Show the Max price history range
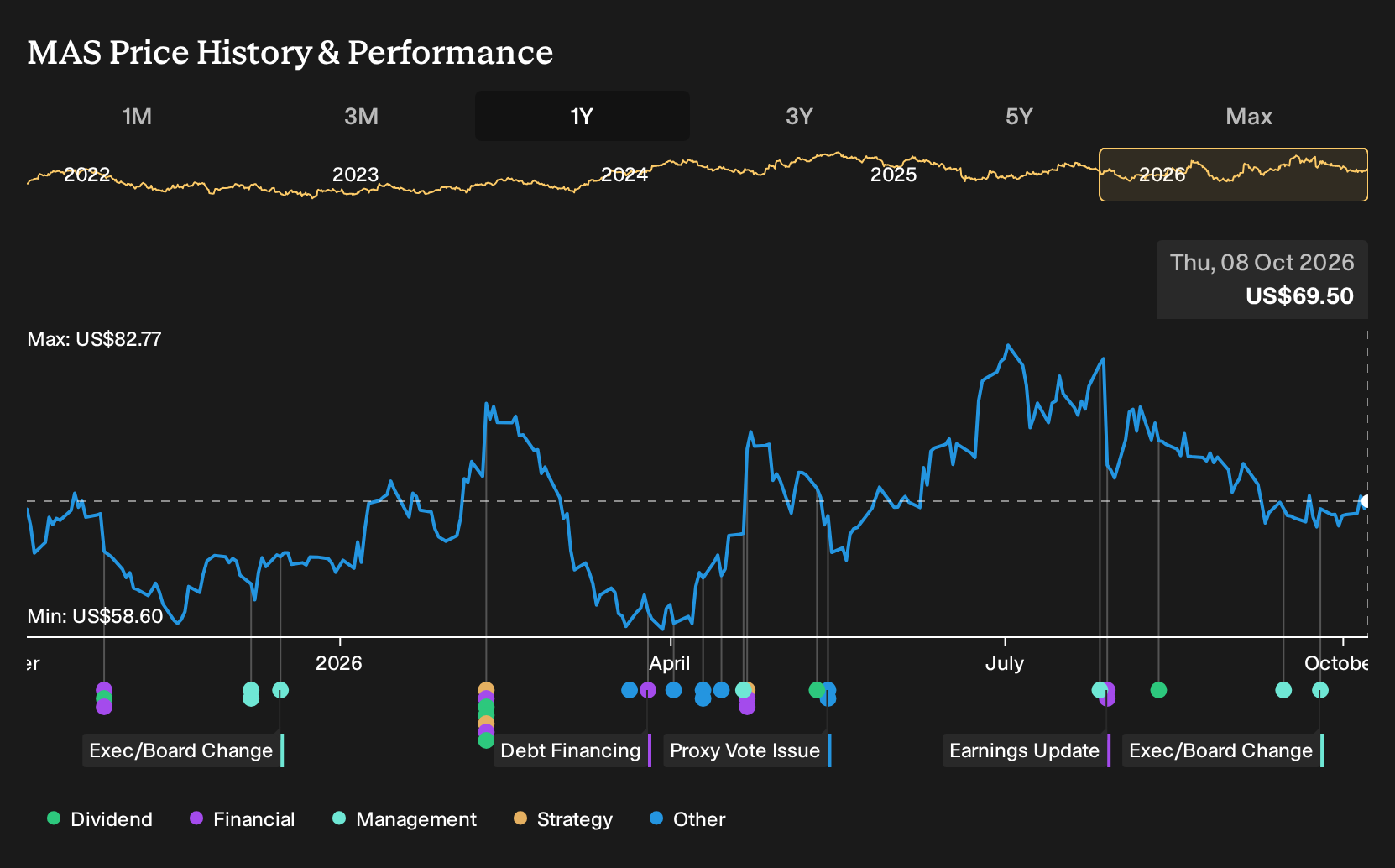This screenshot has width=1395, height=868. pyautogui.click(x=1249, y=116)
